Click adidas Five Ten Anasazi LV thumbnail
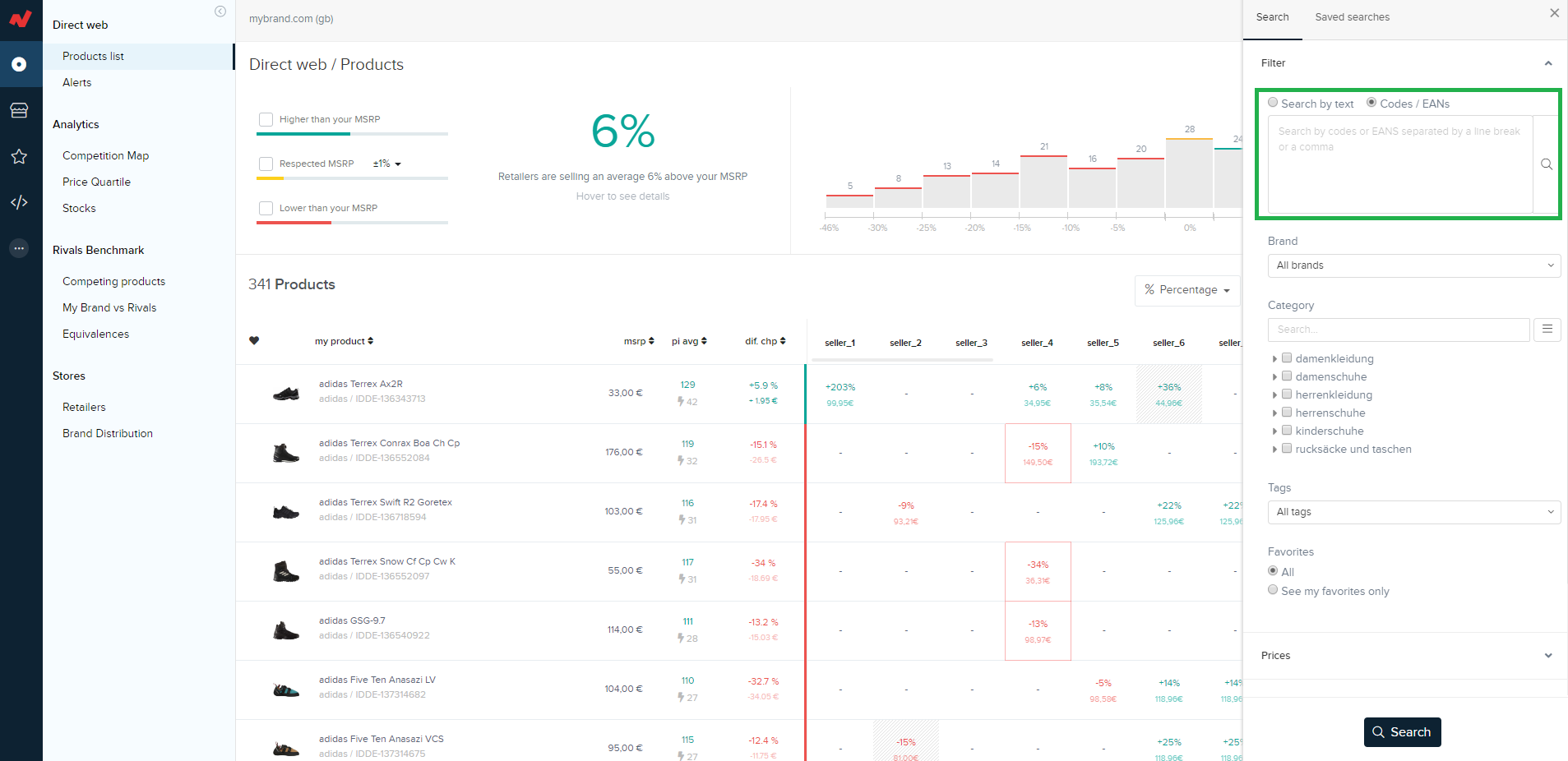1568x761 pixels. pyautogui.click(x=286, y=690)
